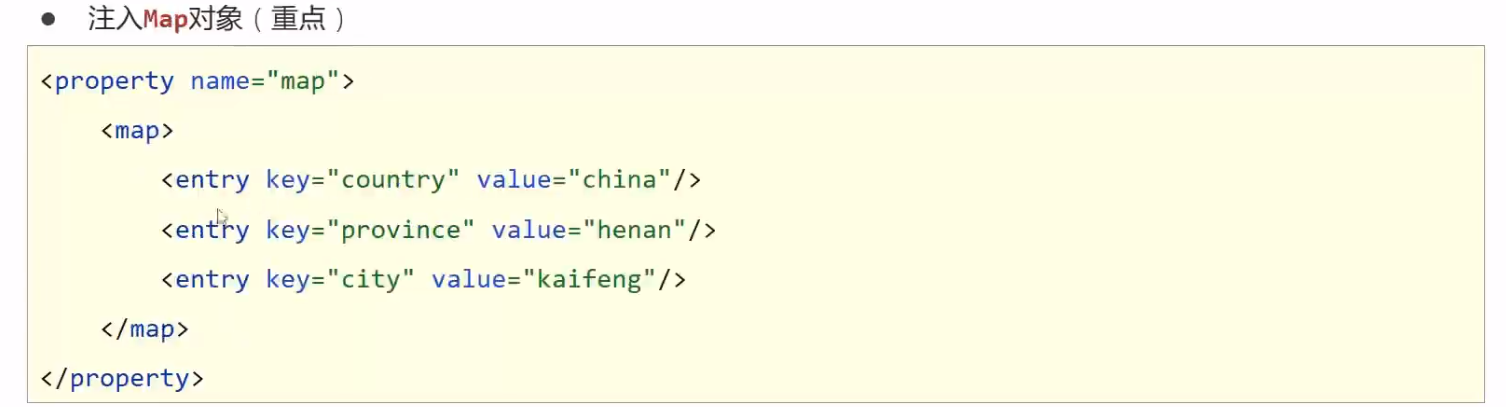Click the entry tag on the country line

(x=212, y=180)
